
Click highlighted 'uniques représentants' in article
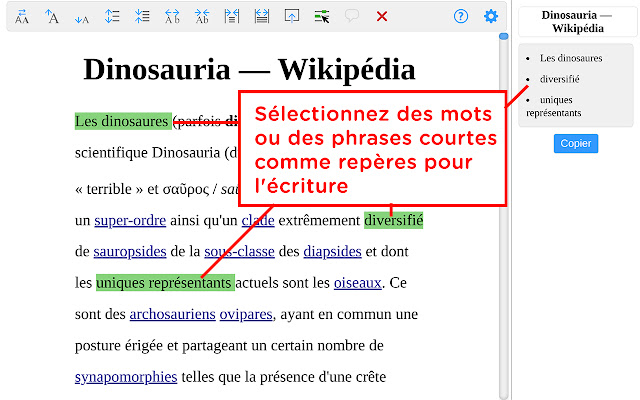coord(165,283)
